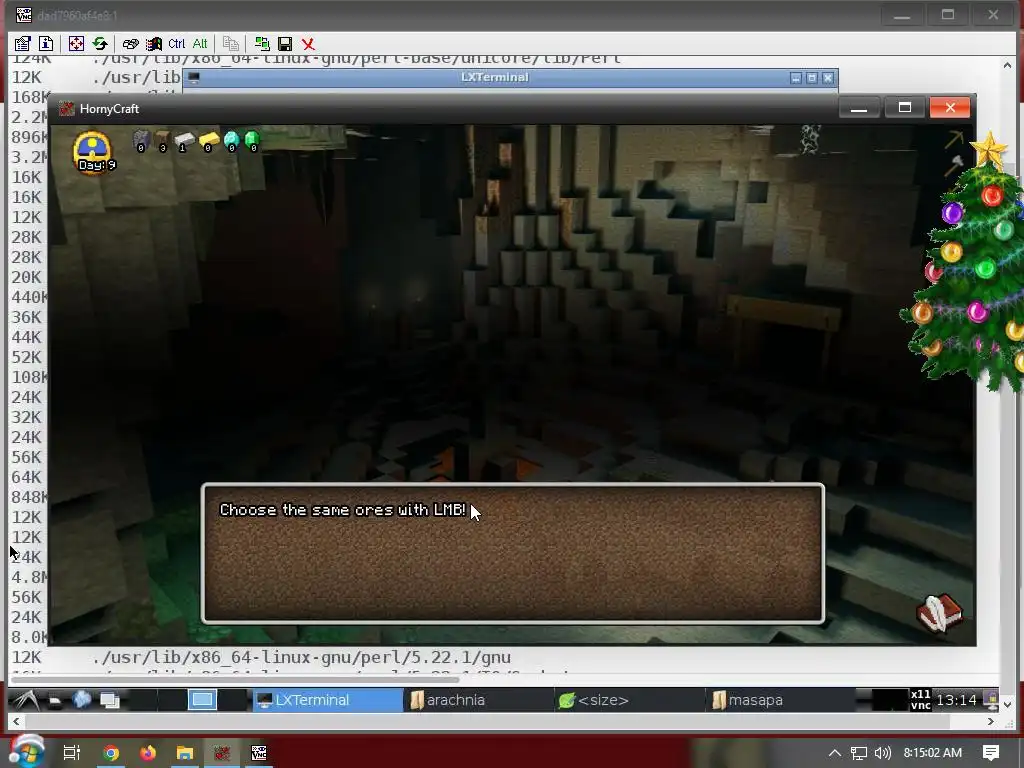Click the Windows clock 8:15:02 AM
1024x768 pixels.
pyautogui.click(x=933, y=753)
